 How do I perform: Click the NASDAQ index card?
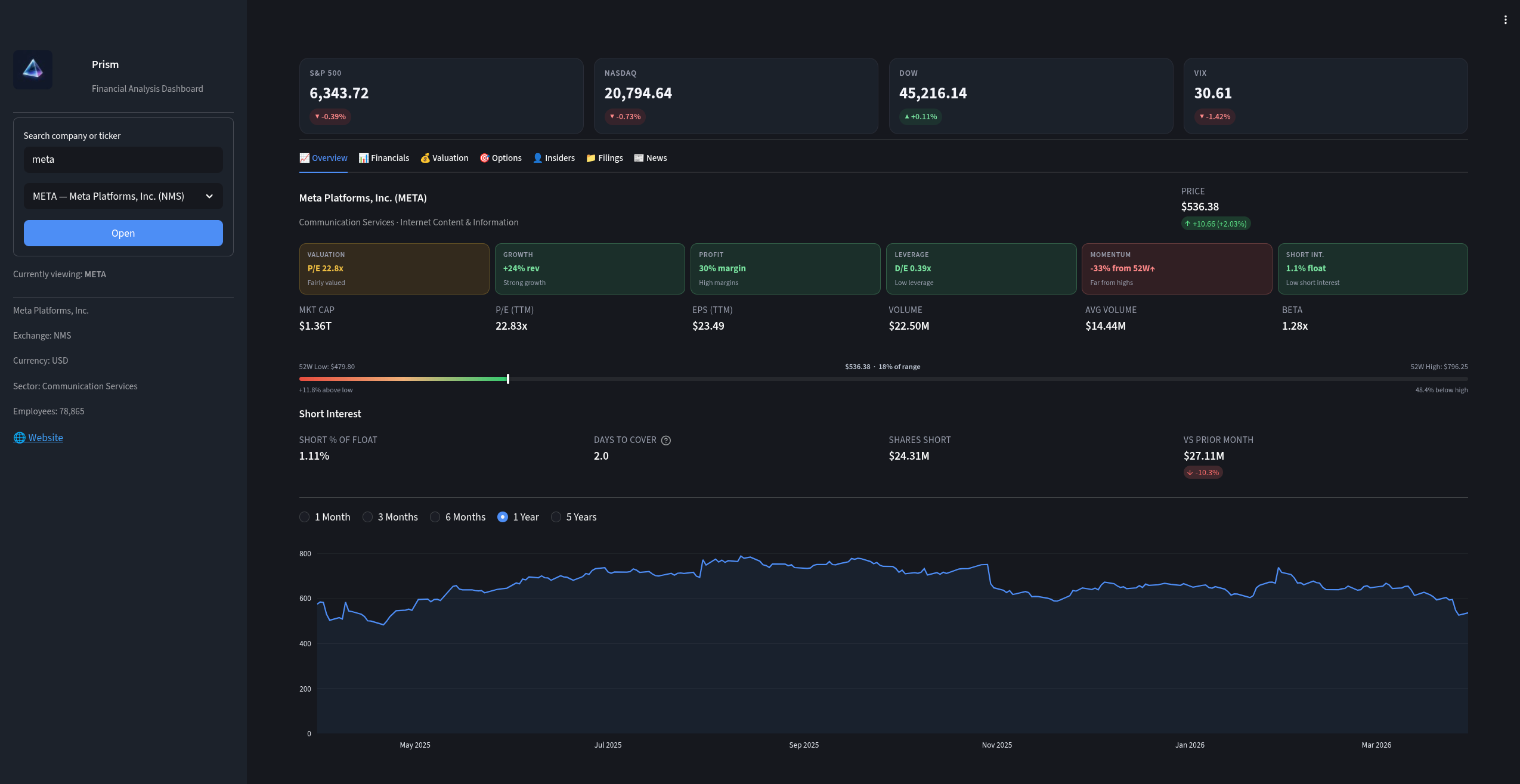[x=736, y=96]
